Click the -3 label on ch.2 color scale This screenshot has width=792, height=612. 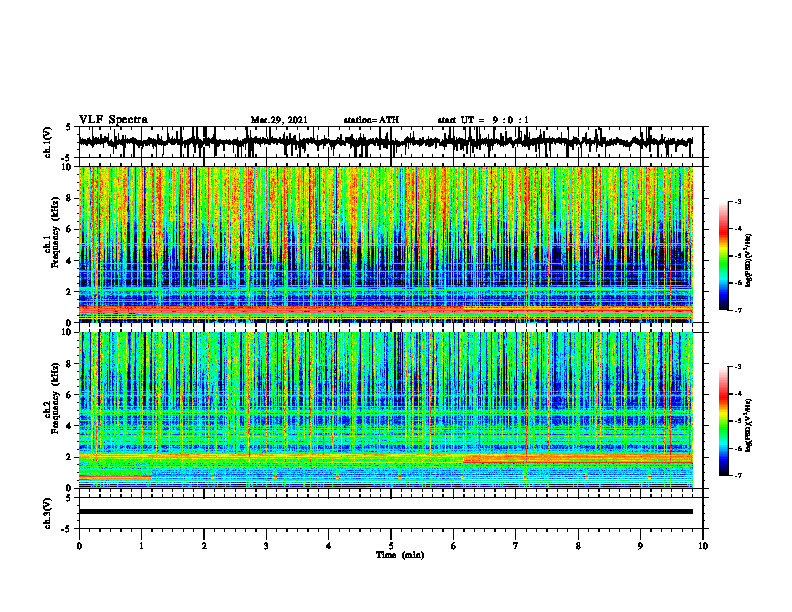(738, 367)
